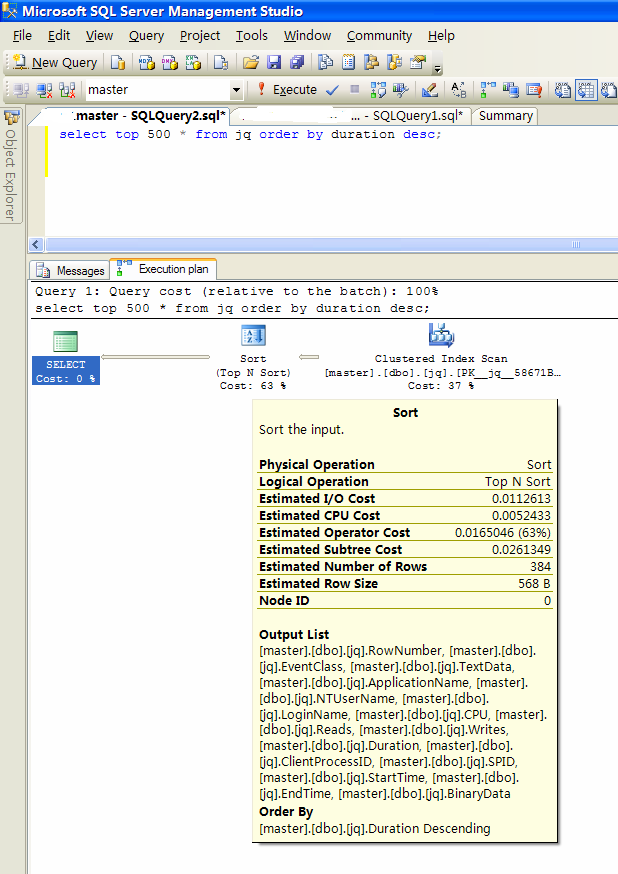Open the master database dropdown
This screenshot has width=618, height=874.
236,90
